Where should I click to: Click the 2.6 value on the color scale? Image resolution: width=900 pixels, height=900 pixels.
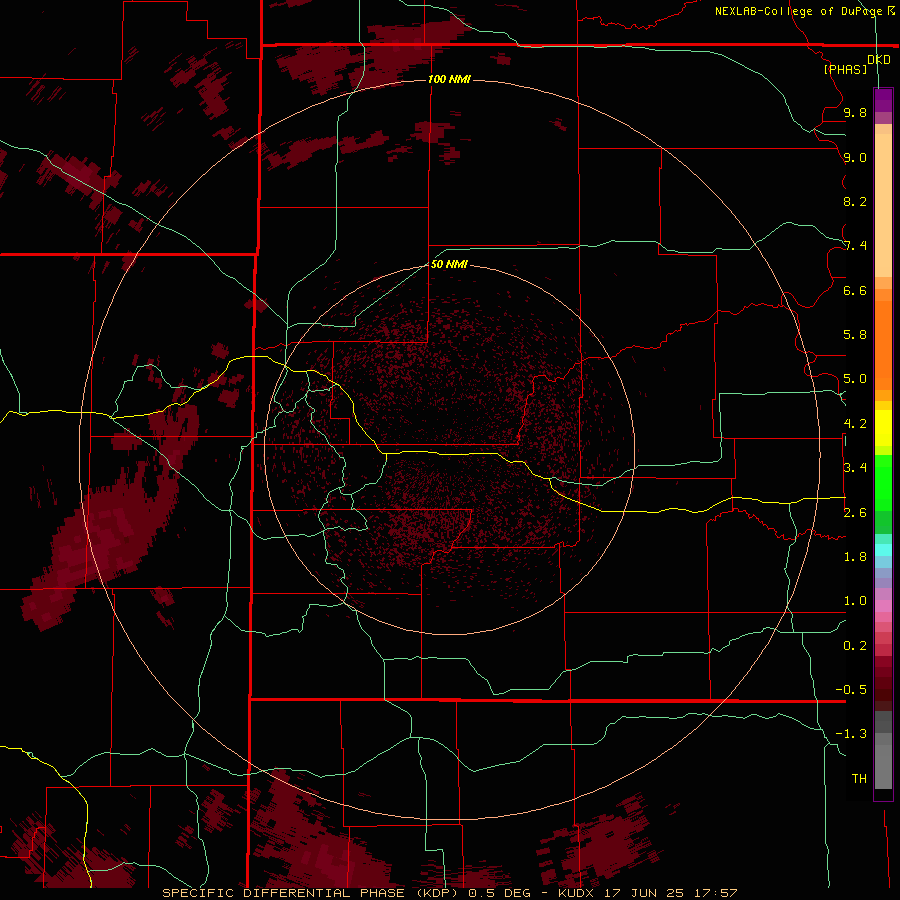point(855,513)
